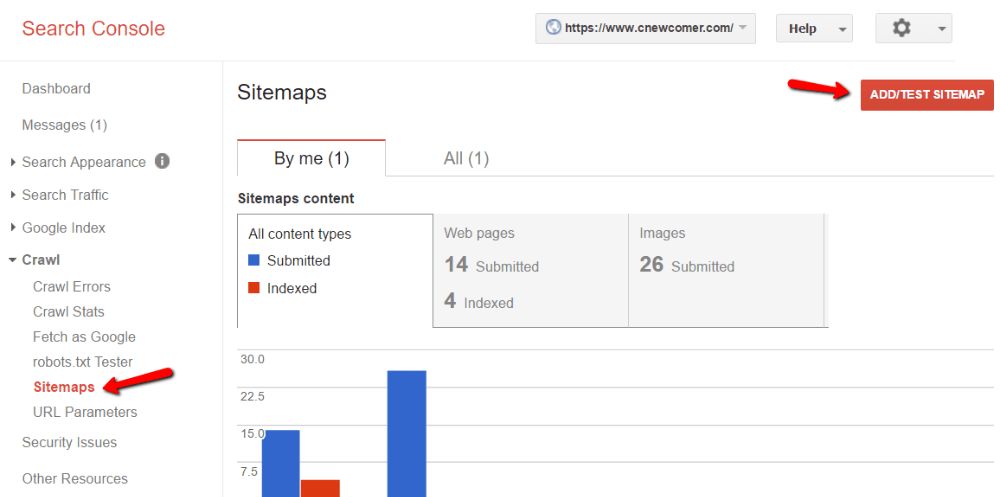Click the info icon beside Search Appearance
The image size is (1000, 497).
click(162, 161)
